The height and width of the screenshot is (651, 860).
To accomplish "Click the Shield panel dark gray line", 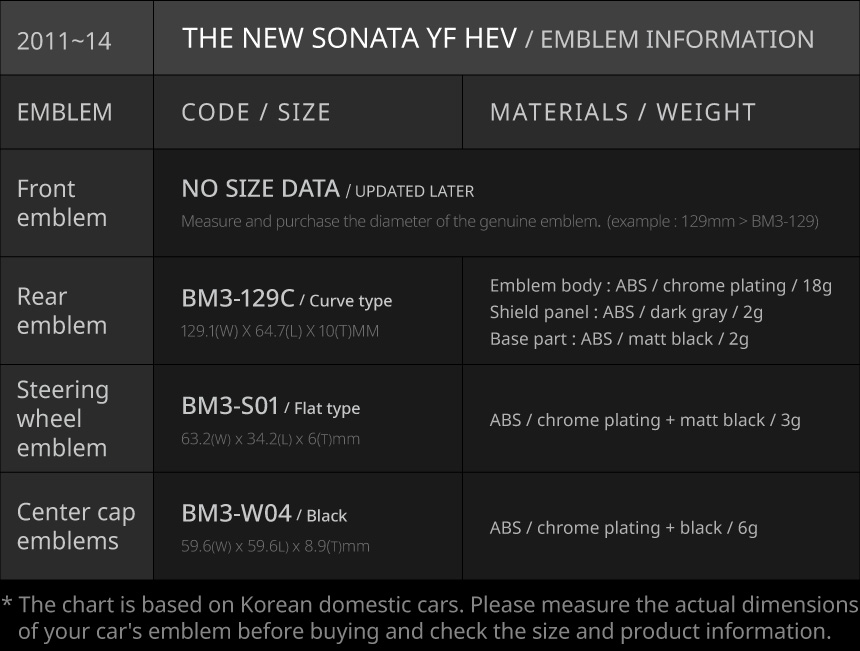I will [626, 312].
